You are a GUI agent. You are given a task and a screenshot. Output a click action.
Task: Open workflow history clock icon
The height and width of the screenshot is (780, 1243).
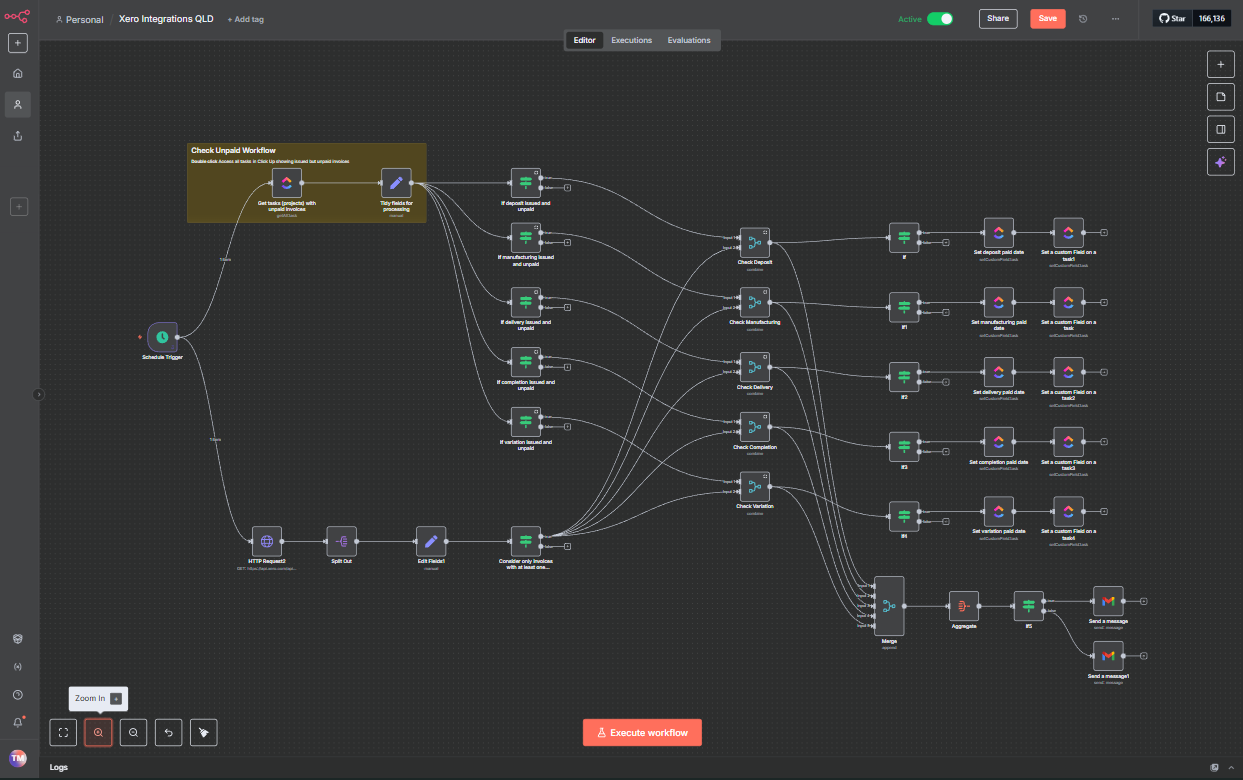(1083, 19)
